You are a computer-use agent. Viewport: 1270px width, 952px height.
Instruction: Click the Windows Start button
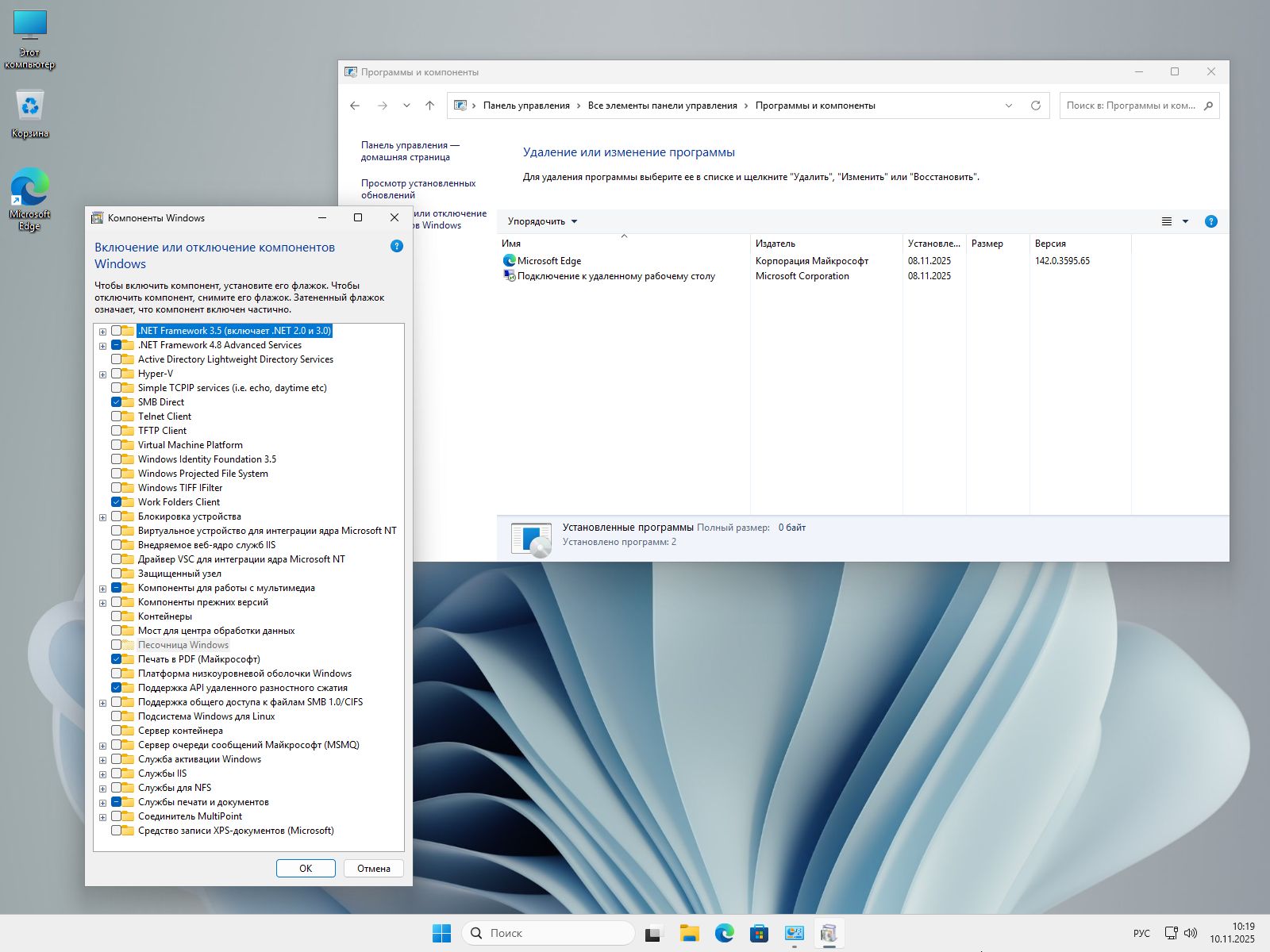(x=441, y=933)
